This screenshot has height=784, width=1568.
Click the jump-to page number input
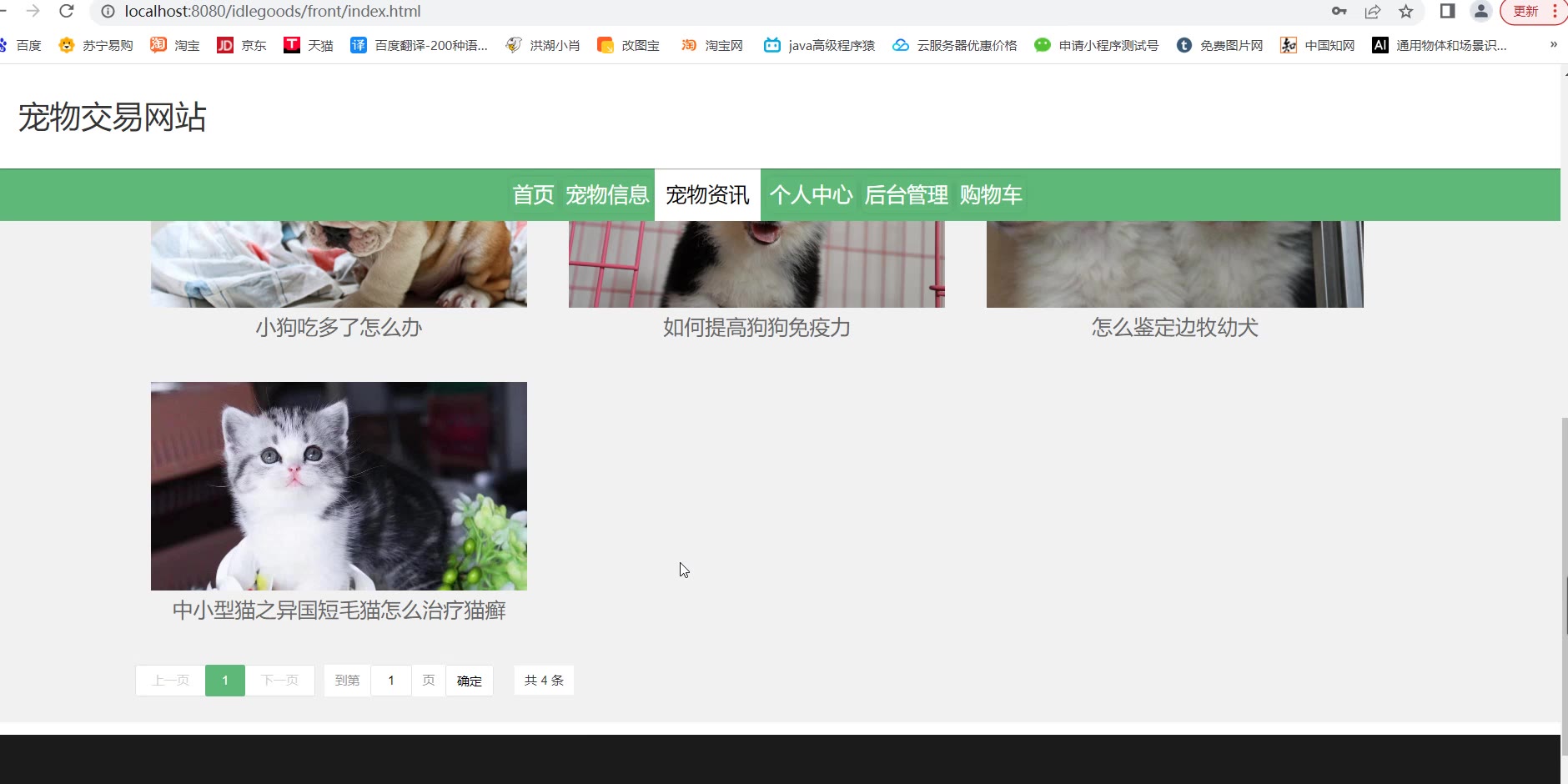click(x=391, y=681)
